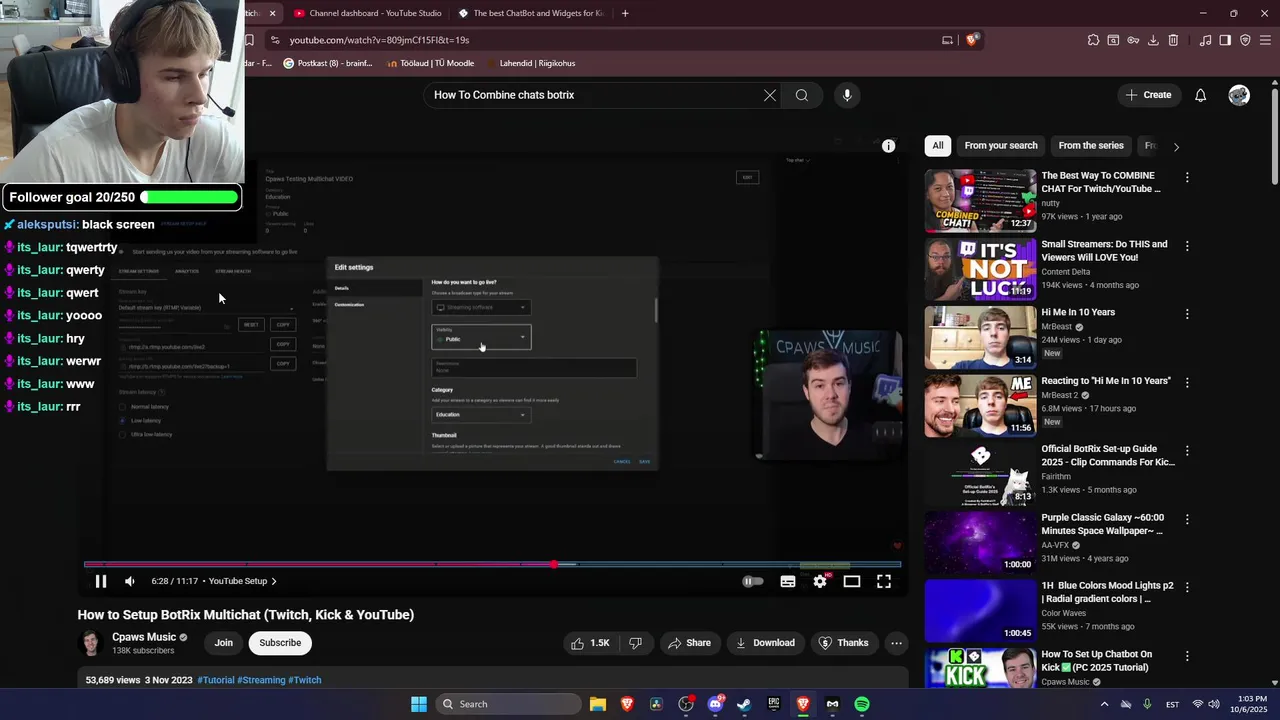
Task: Bookmark this page with the bookmark icon
Action: tap(249, 40)
